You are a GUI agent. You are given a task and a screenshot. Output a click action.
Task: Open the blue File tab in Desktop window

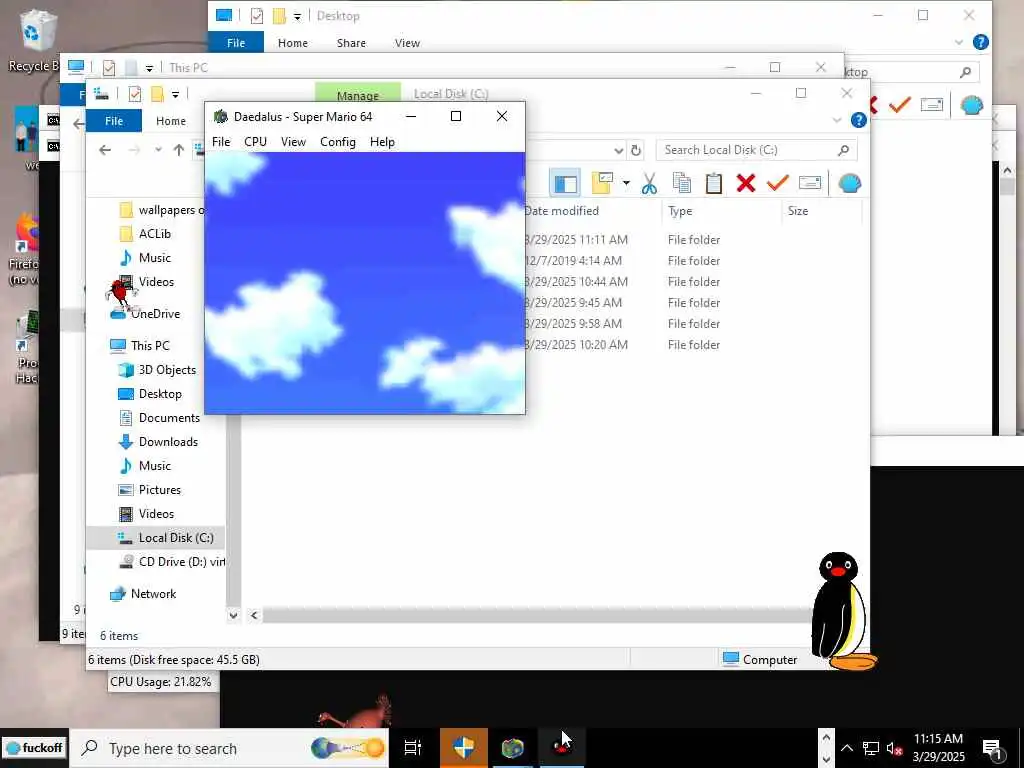(236, 42)
